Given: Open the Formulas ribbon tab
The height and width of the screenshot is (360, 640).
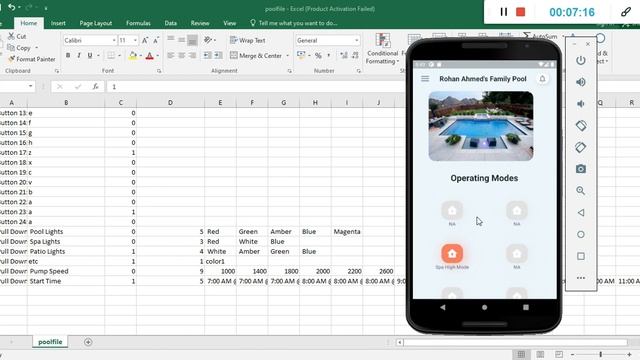Looking at the screenshot, I should click(x=138, y=23).
